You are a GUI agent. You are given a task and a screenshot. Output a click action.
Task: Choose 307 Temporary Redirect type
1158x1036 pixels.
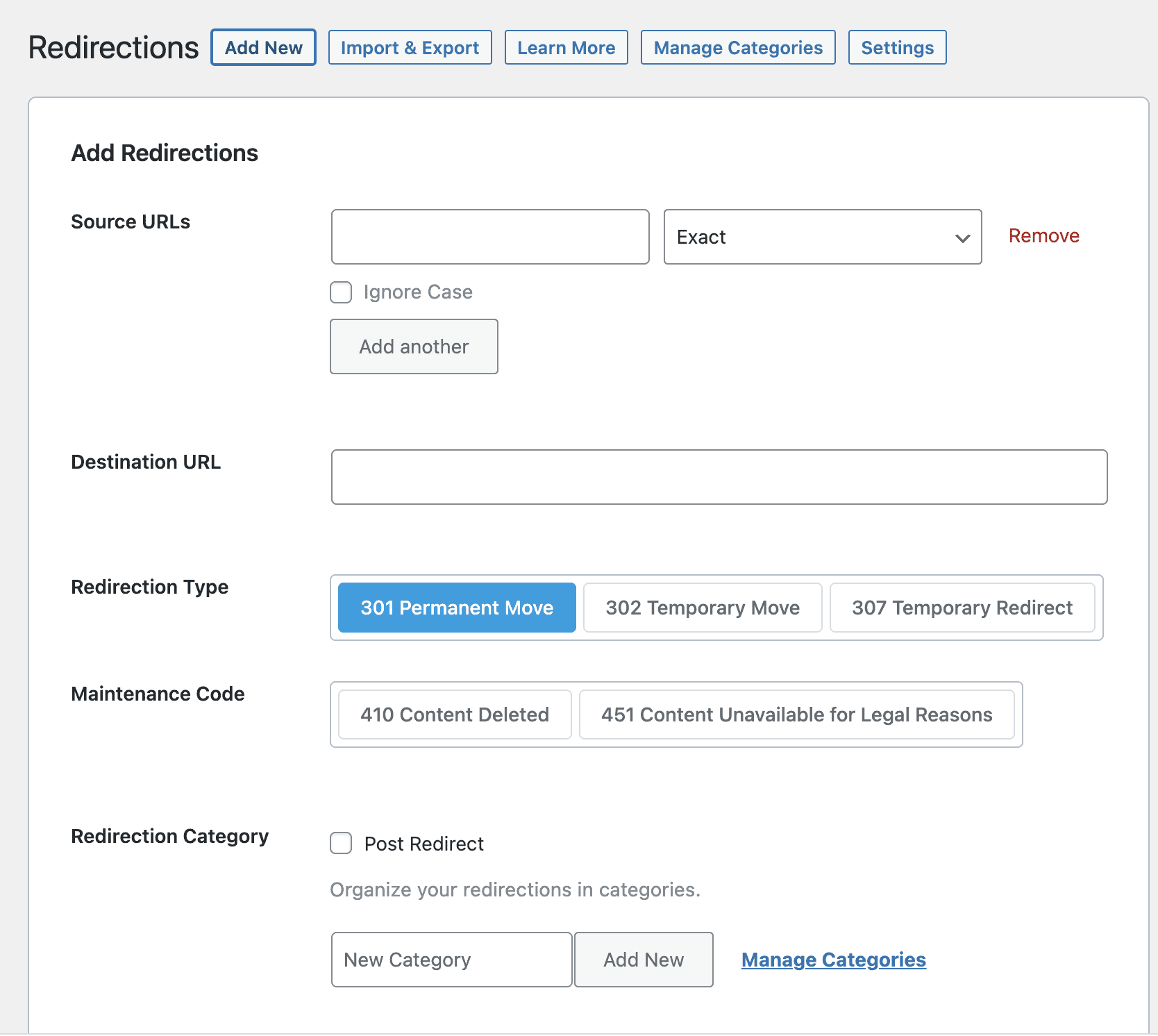[962, 608]
